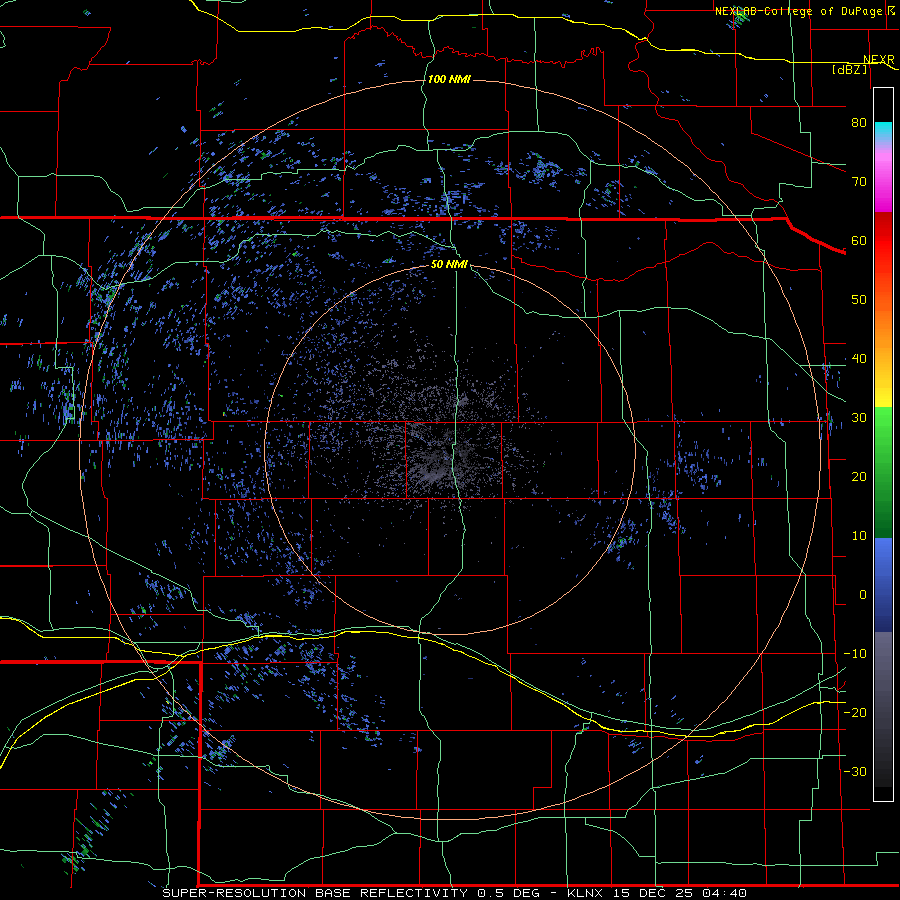This screenshot has height=900, width=900.
Task: Click the -10 dBZ scale value
Action: [x=855, y=654]
